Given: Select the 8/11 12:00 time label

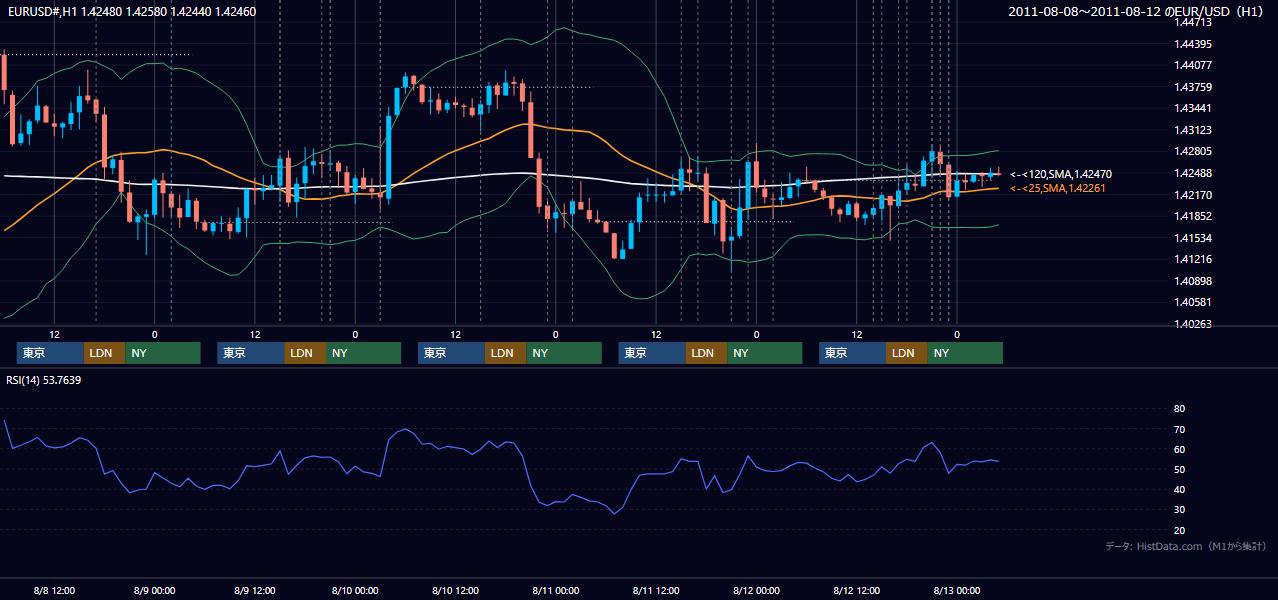Looking at the screenshot, I should [x=655, y=590].
